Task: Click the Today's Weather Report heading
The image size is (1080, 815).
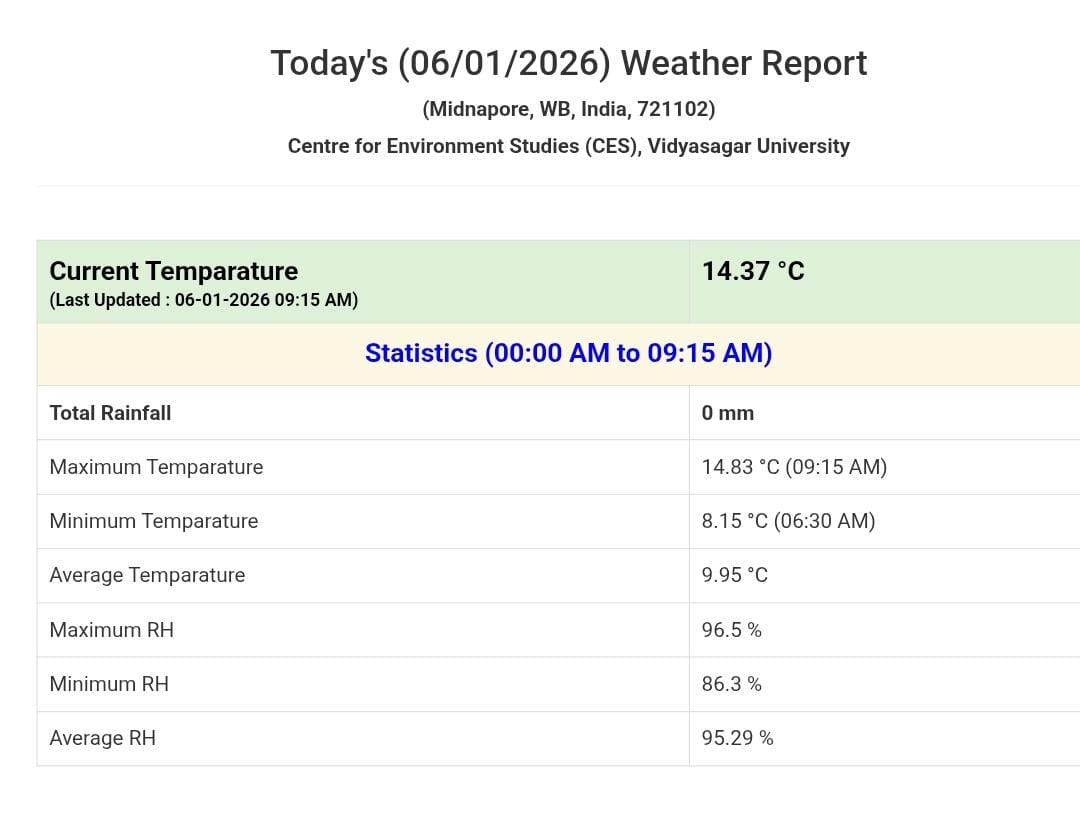Action: tap(568, 63)
